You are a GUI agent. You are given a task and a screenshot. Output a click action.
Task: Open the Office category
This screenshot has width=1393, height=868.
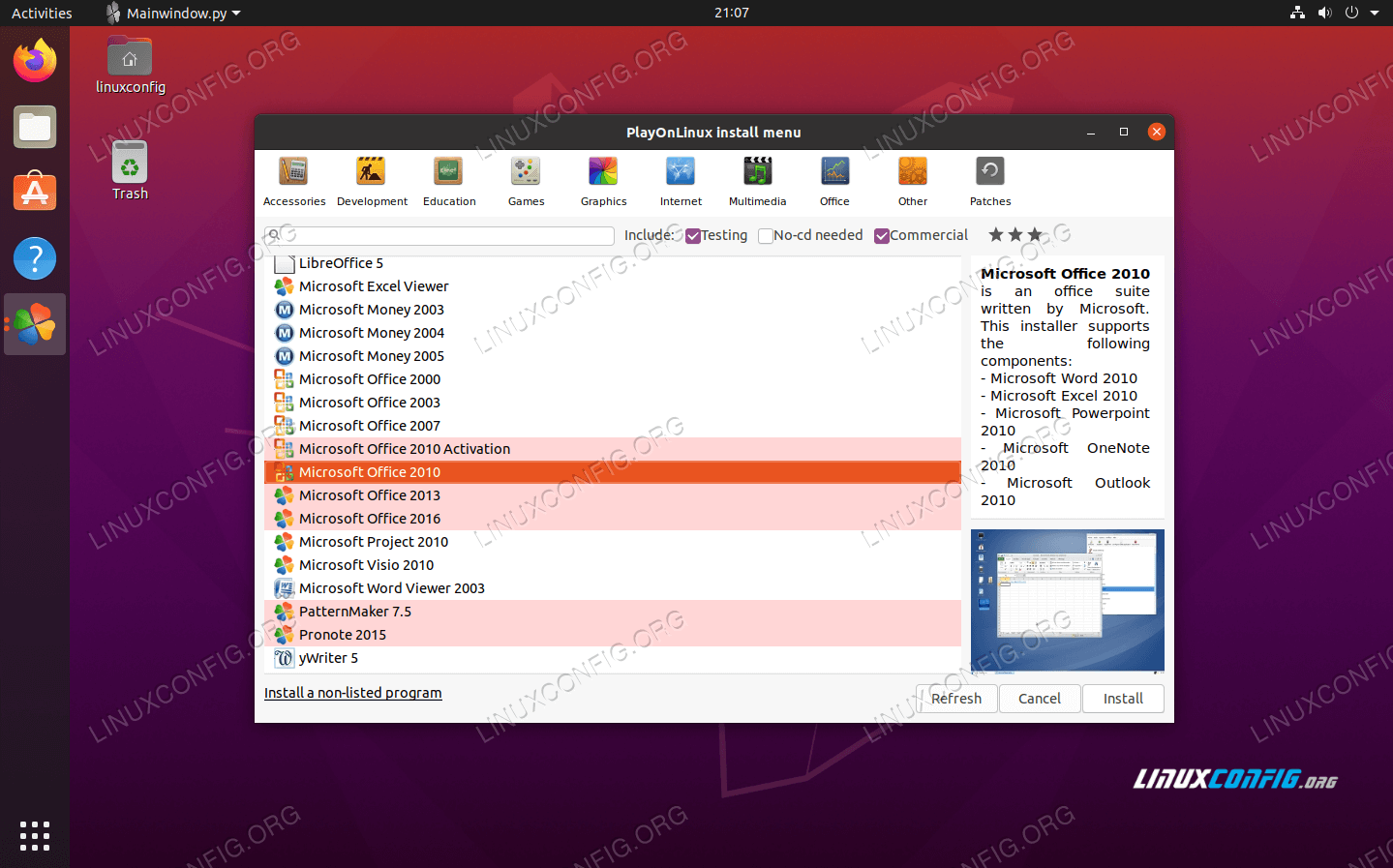(x=834, y=182)
